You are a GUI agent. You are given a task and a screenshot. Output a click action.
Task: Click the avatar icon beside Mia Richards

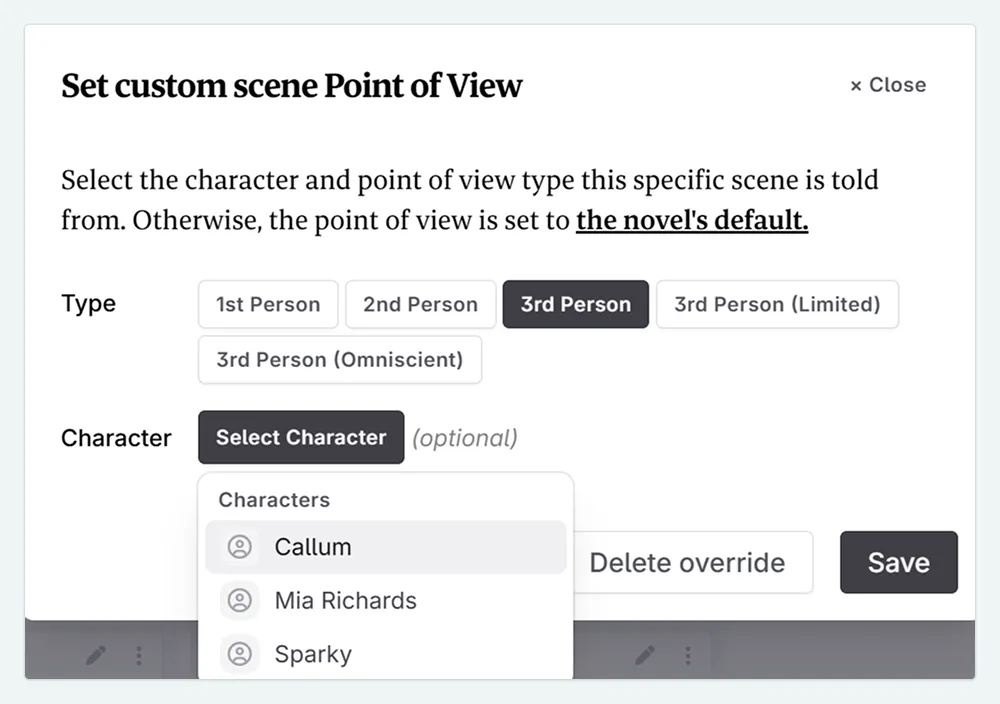(238, 600)
